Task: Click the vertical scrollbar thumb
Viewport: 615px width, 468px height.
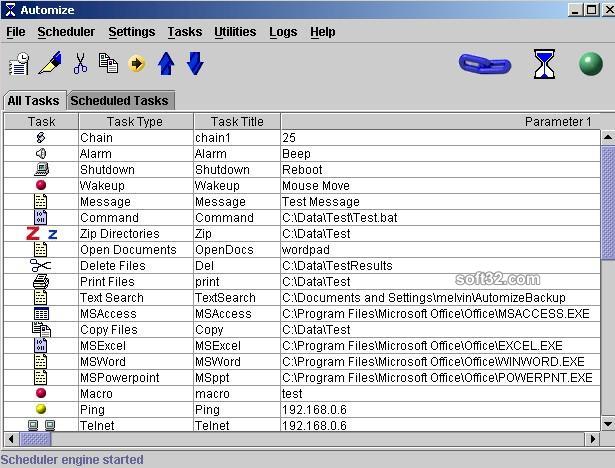Action: pos(608,202)
